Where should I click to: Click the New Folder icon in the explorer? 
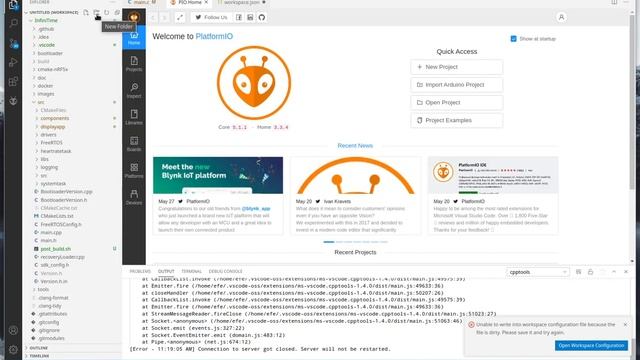point(96,13)
